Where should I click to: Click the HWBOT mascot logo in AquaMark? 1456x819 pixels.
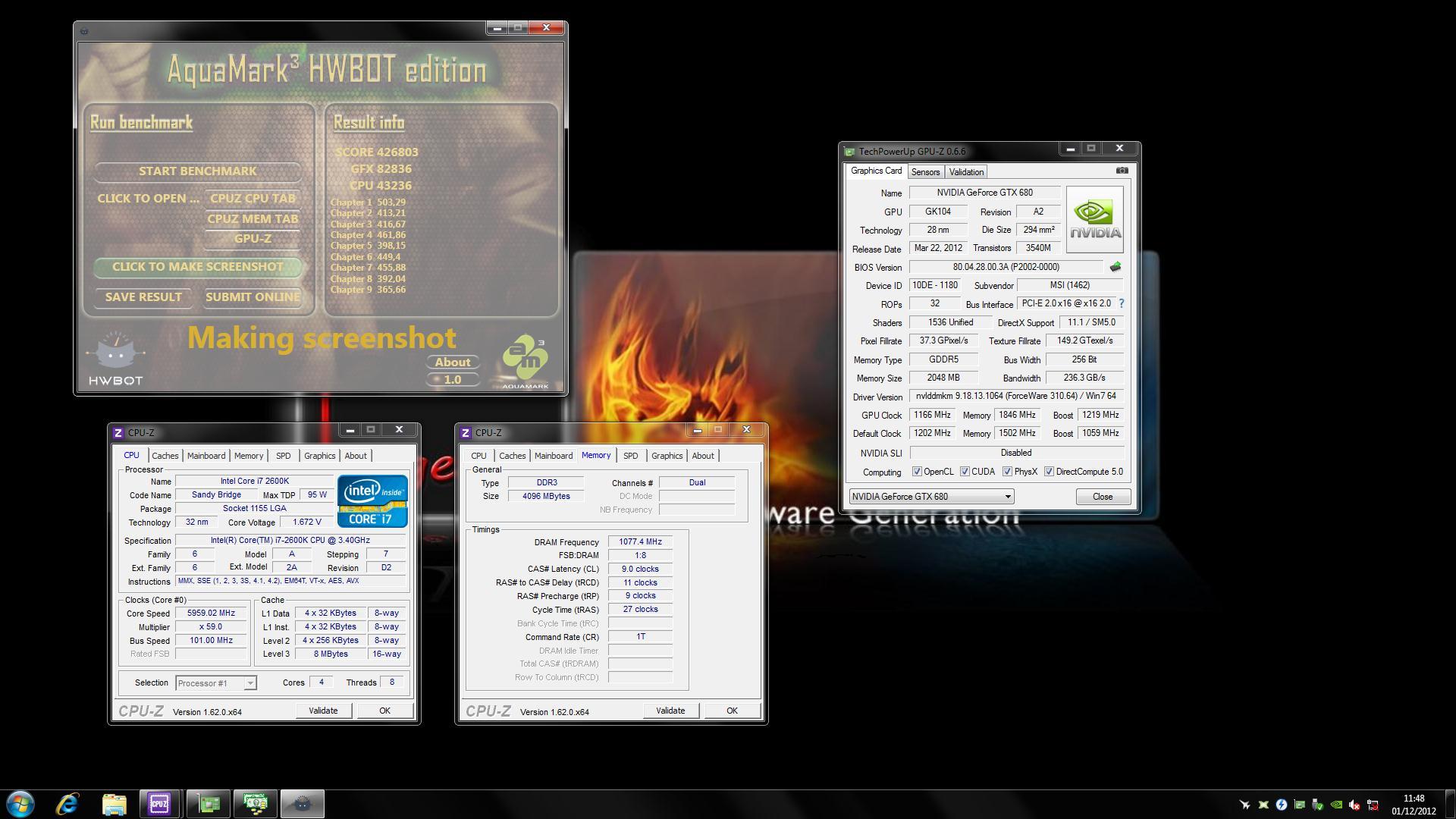[115, 358]
